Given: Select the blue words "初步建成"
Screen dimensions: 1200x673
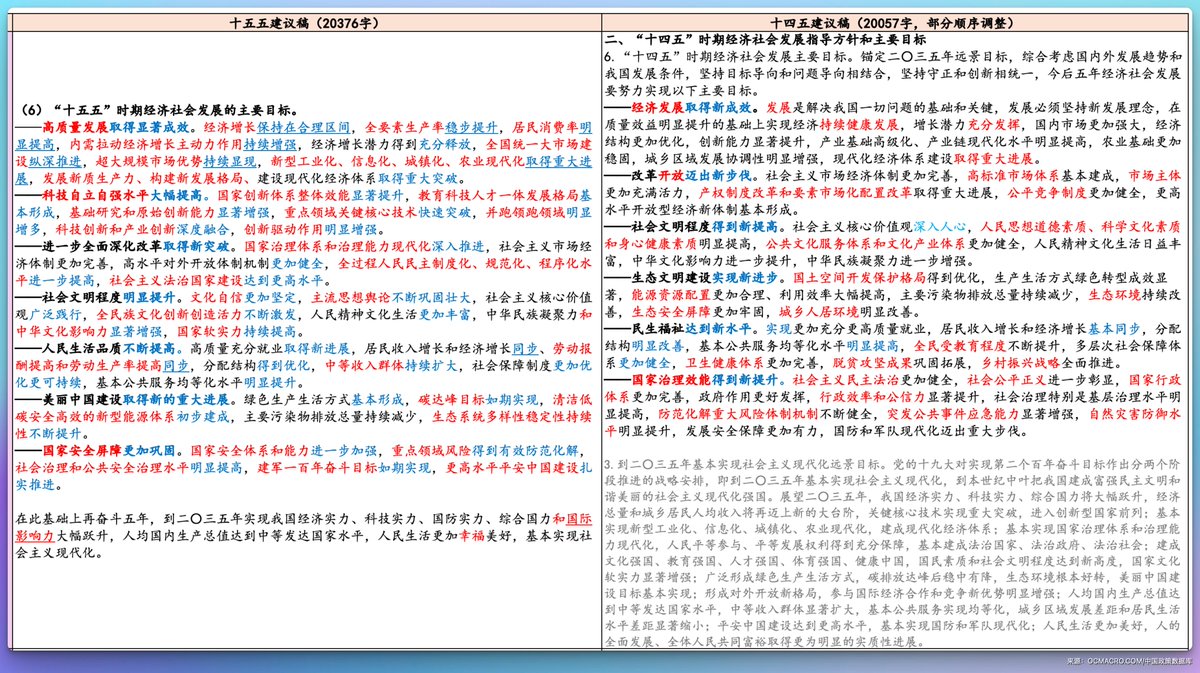Looking at the screenshot, I should click(203, 416).
